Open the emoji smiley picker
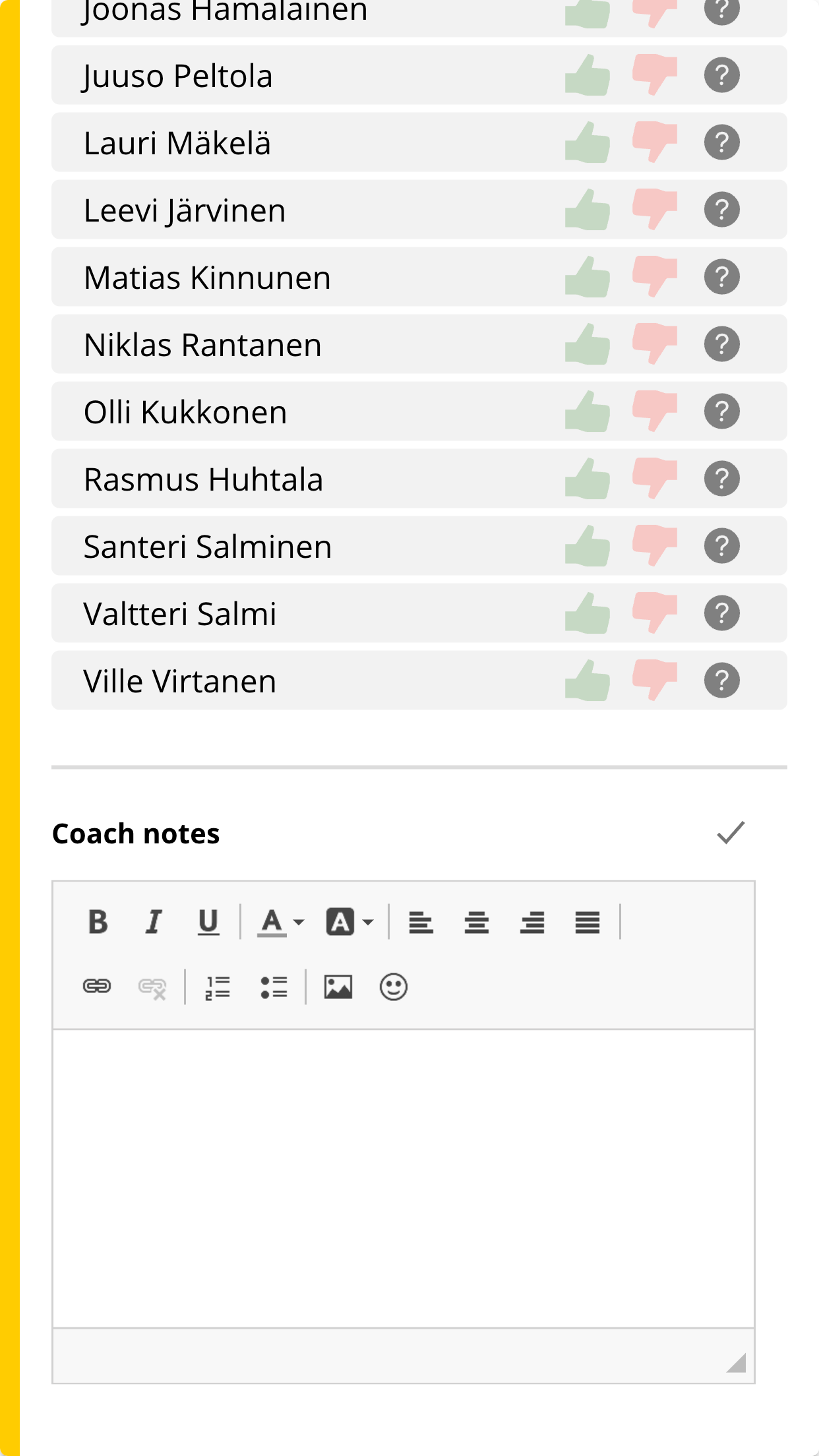The image size is (819, 1456). click(x=394, y=987)
